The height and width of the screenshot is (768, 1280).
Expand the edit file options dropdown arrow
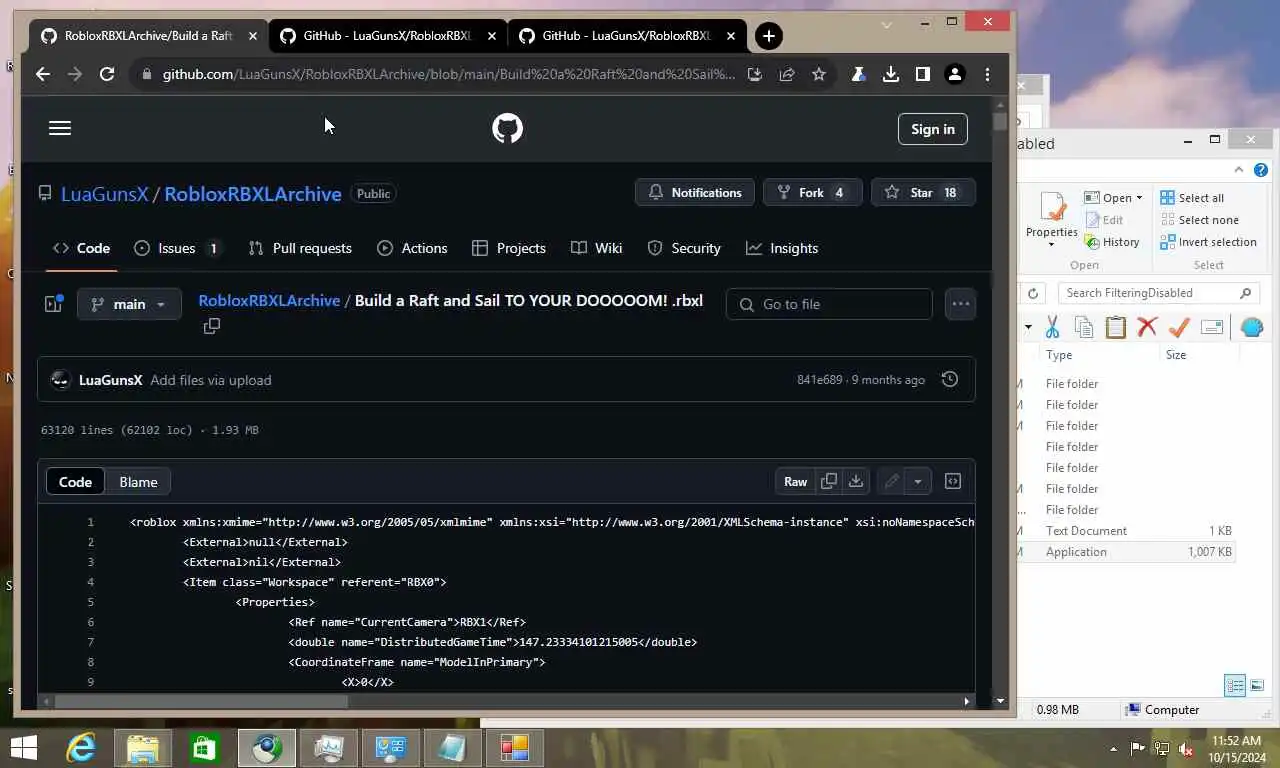click(917, 482)
